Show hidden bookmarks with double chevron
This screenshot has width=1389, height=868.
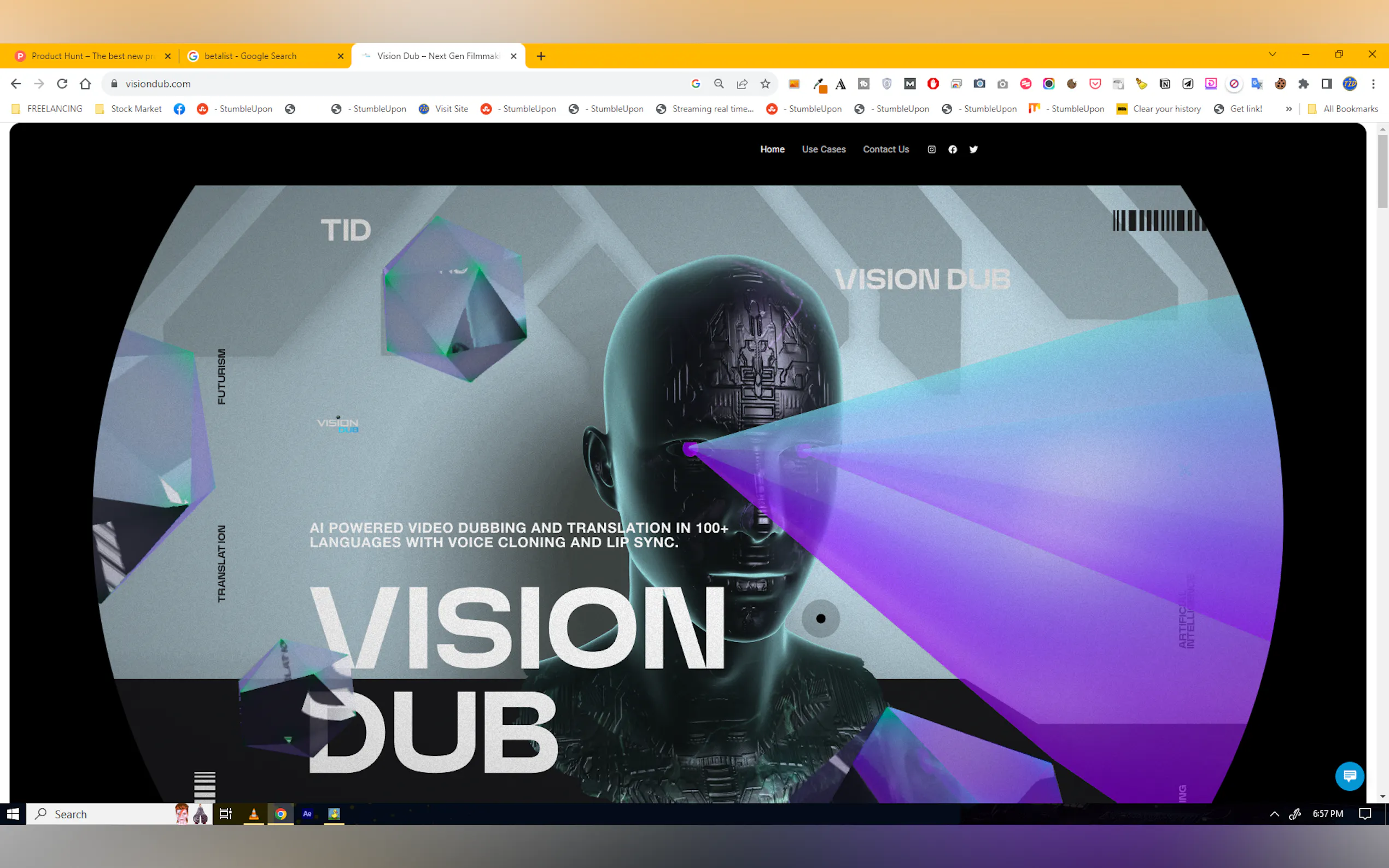coord(1288,109)
